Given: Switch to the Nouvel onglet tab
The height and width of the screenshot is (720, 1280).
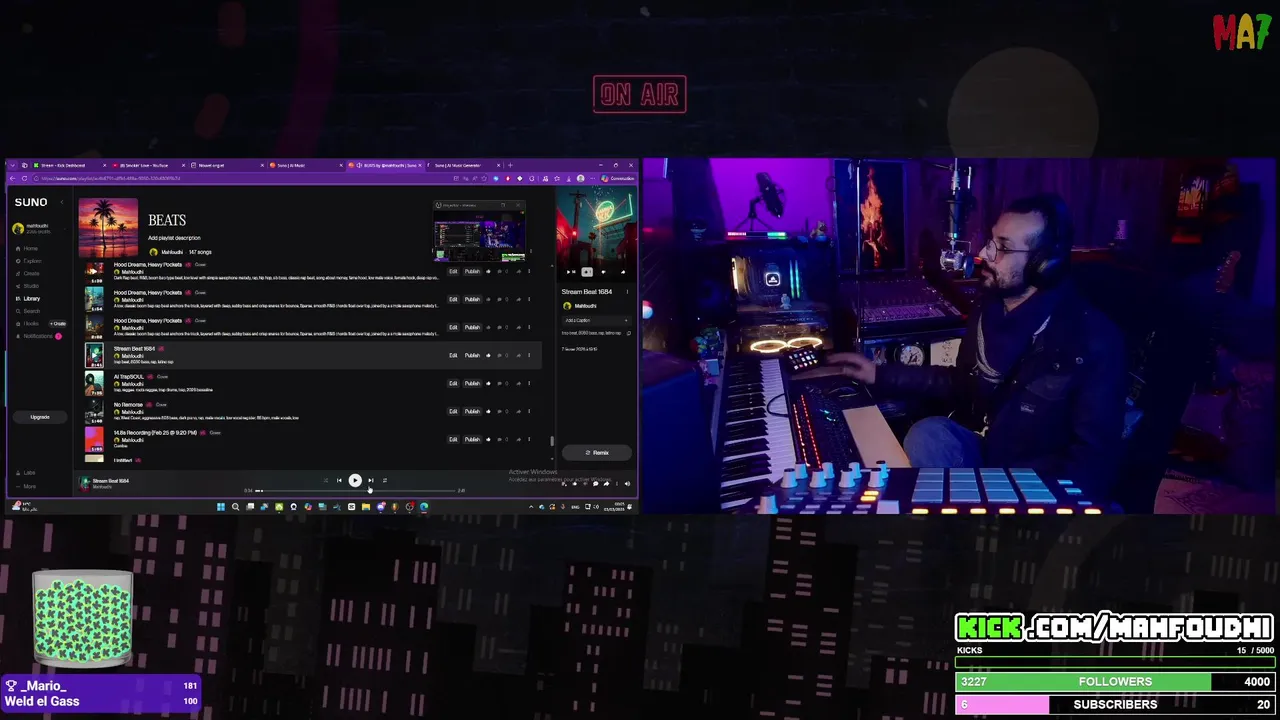Looking at the screenshot, I should pyautogui.click(x=227, y=165).
